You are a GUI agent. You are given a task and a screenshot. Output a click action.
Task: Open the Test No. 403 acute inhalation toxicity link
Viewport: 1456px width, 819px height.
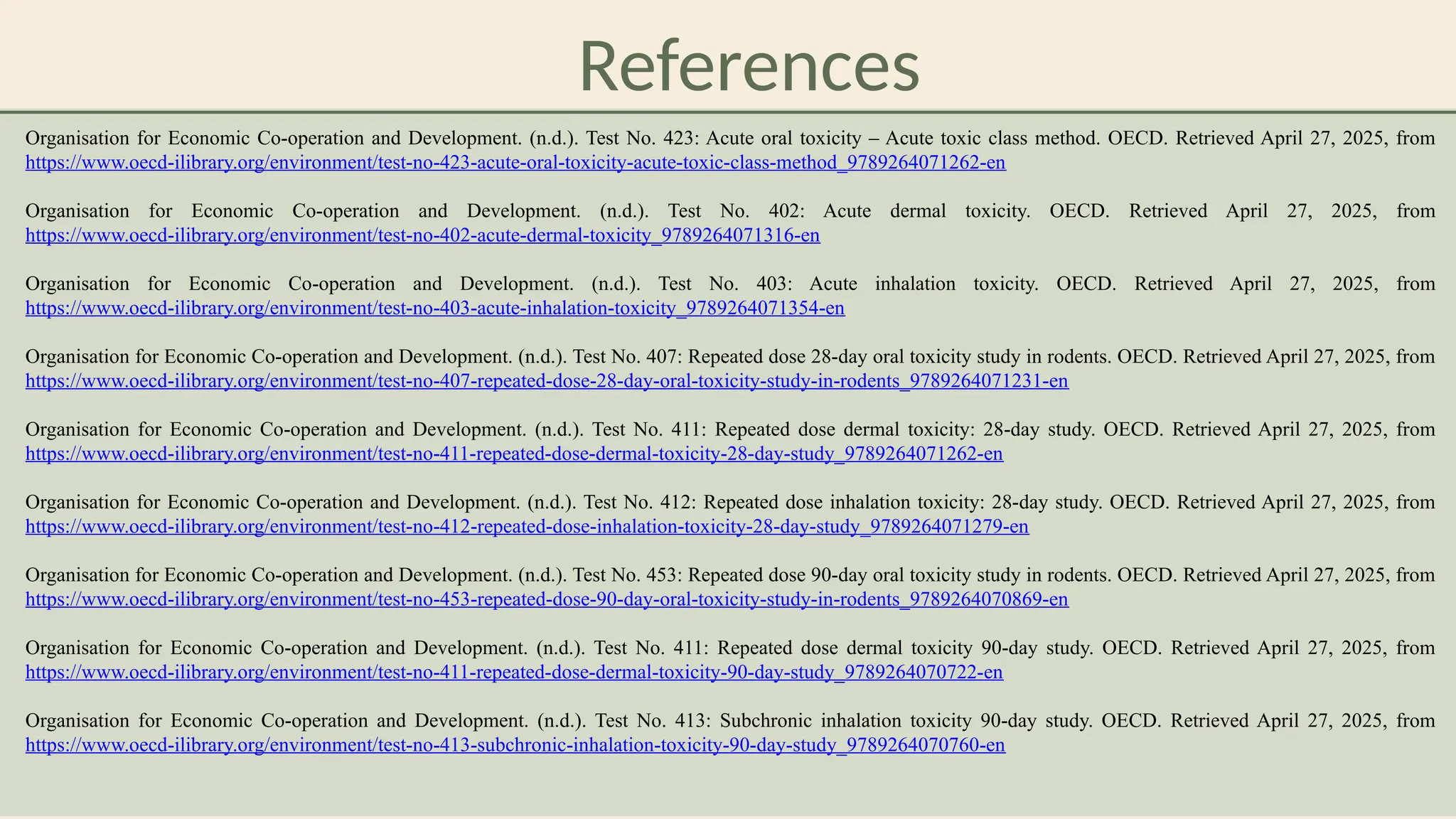435,309
